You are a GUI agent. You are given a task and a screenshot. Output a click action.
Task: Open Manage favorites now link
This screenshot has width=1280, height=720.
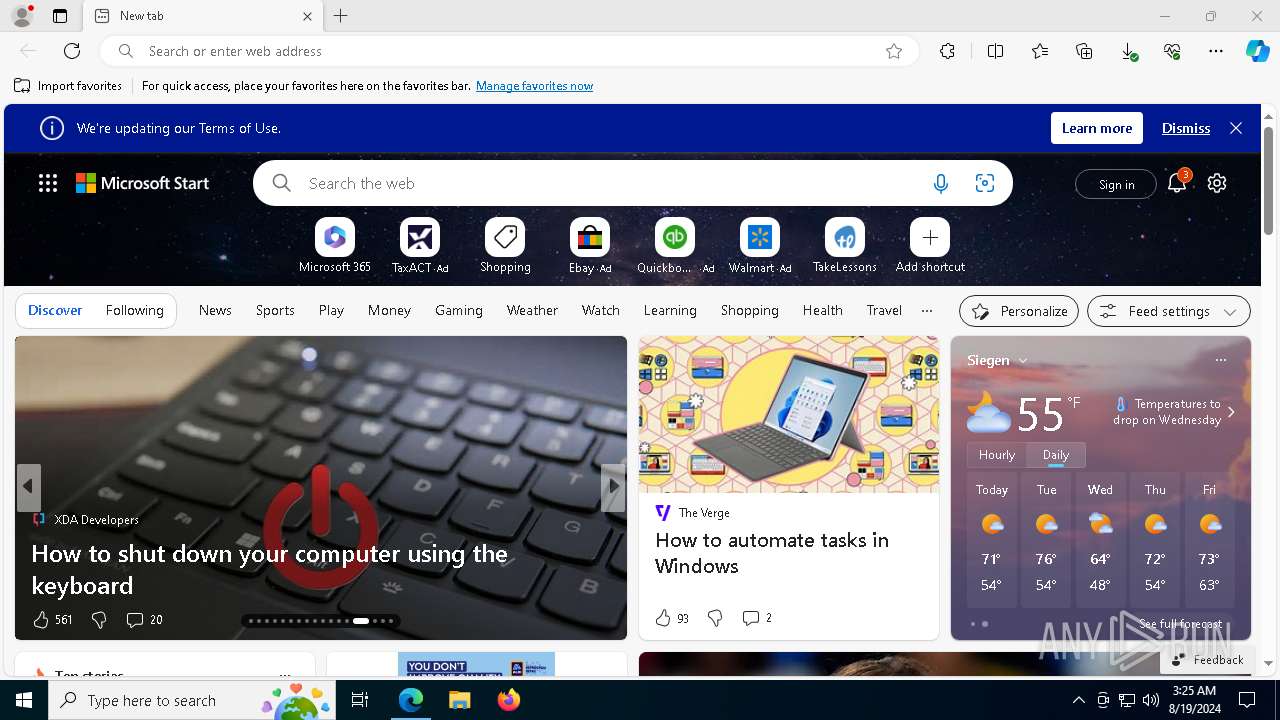click(x=534, y=86)
